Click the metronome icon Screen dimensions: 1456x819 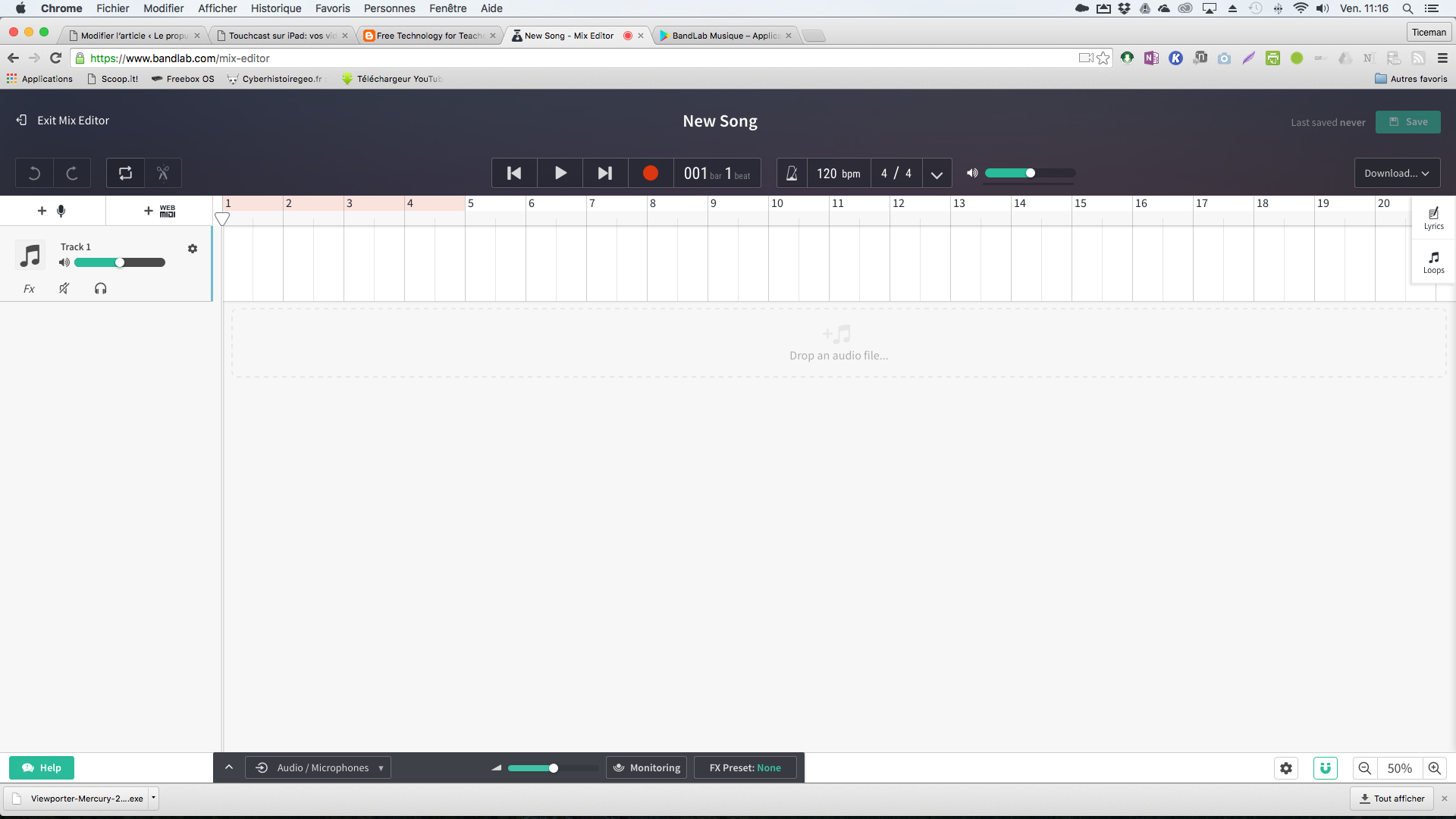point(792,172)
